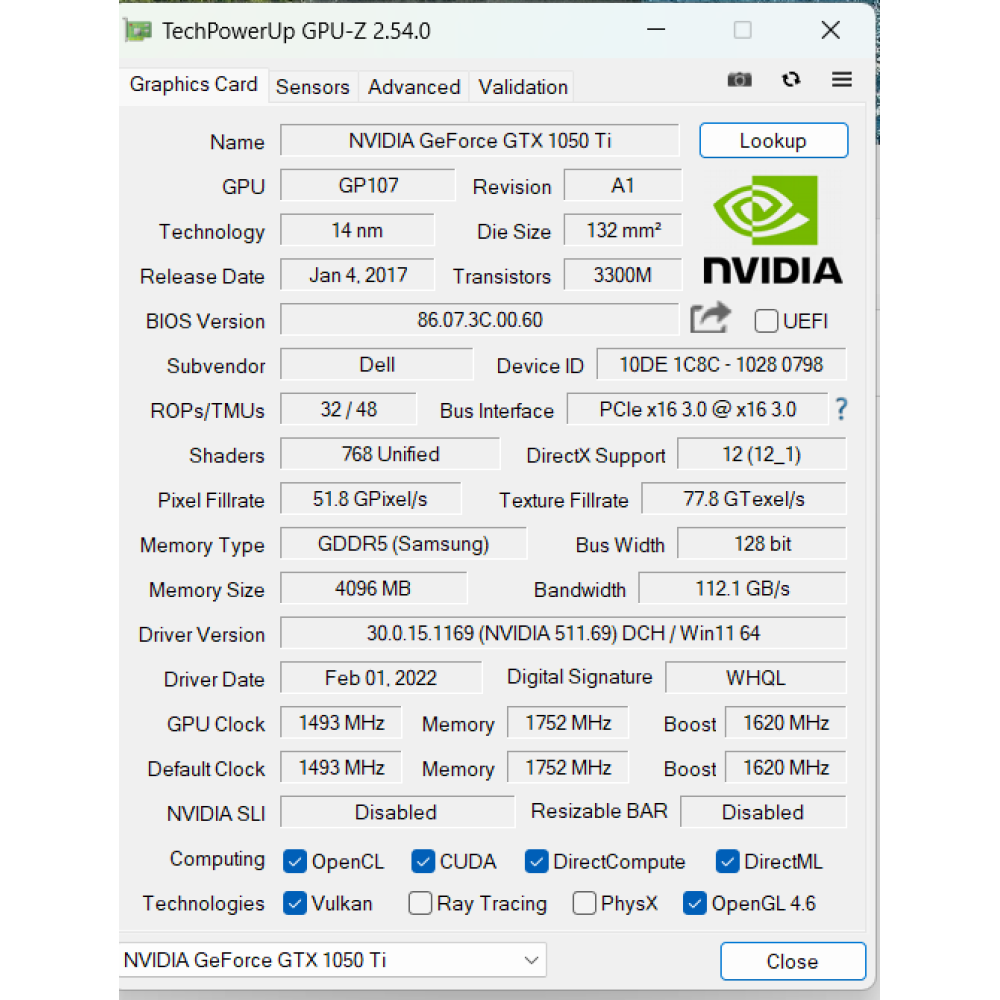Click the Bandwidth value 112.1 GB/s
This screenshot has width=1000, height=1000.
click(742, 588)
